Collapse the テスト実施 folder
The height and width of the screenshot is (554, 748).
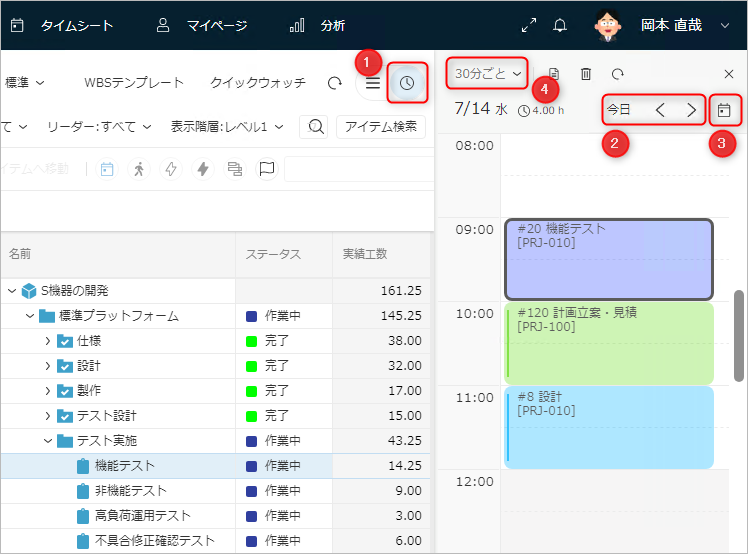tap(47, 441)
